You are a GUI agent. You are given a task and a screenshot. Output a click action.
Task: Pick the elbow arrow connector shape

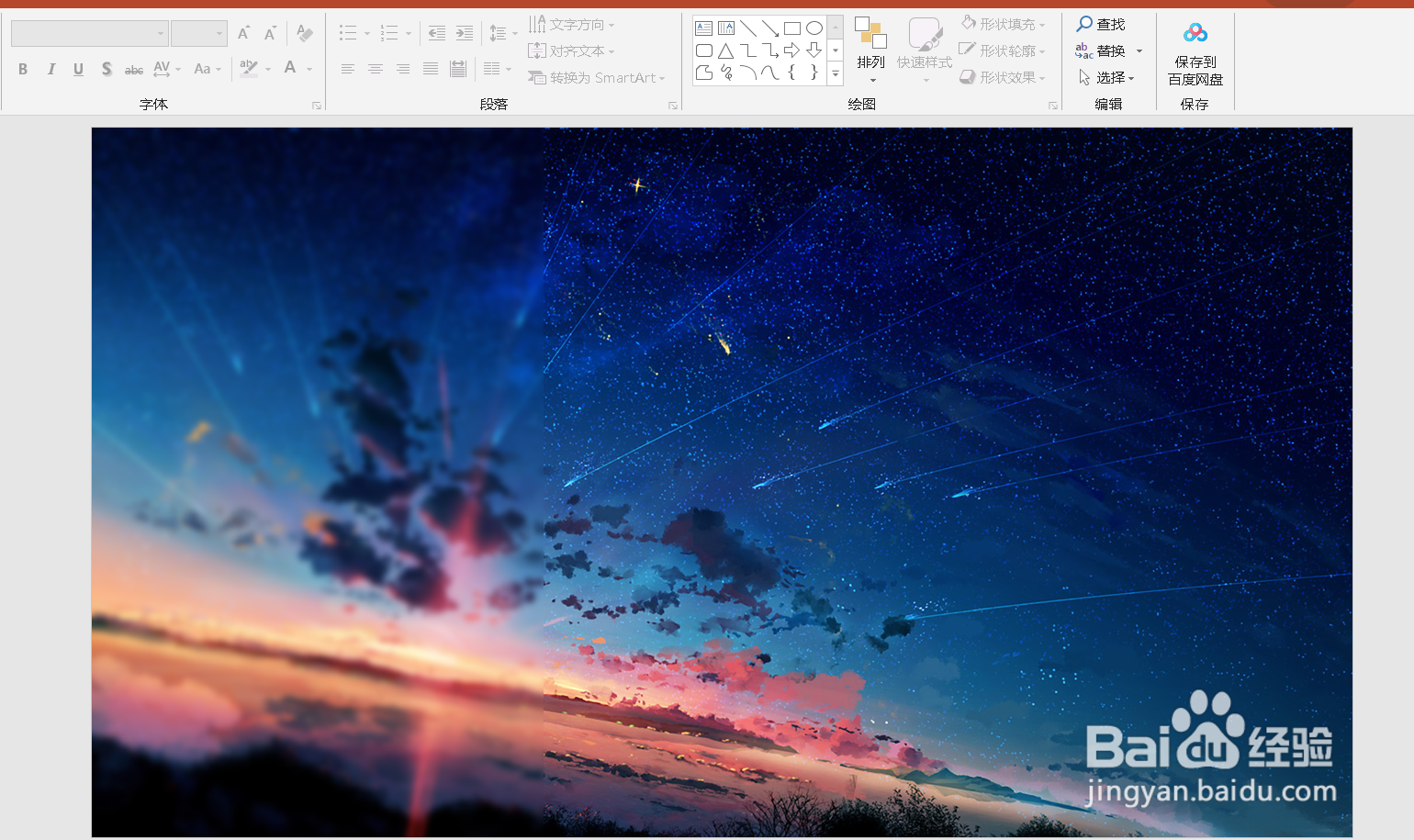[770, 50]
